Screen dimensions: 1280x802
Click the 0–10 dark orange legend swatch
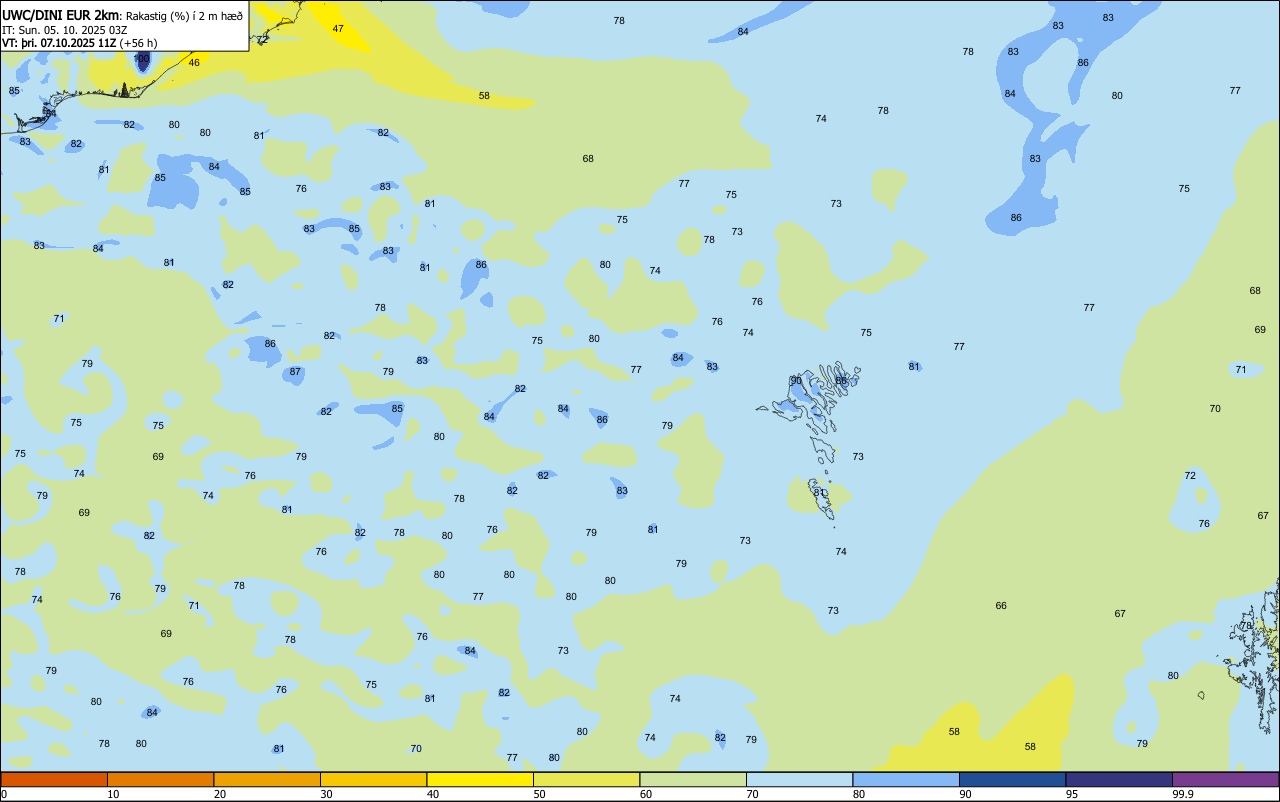54,779
